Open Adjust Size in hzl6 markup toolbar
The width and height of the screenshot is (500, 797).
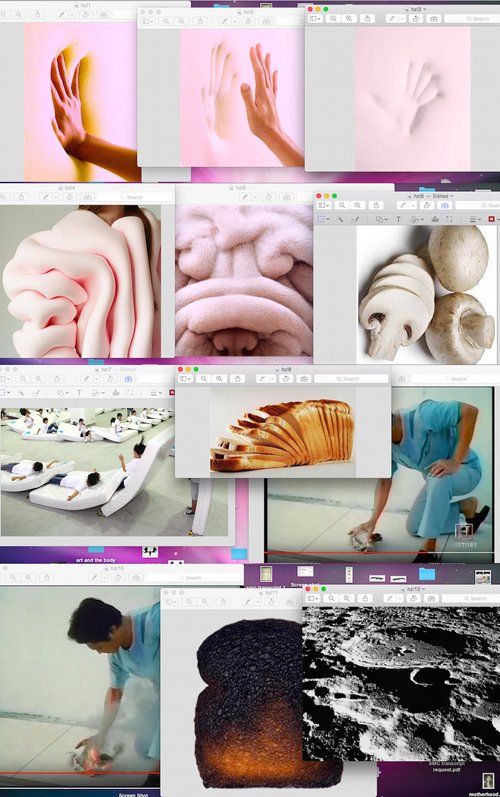(x=449, y=219)
